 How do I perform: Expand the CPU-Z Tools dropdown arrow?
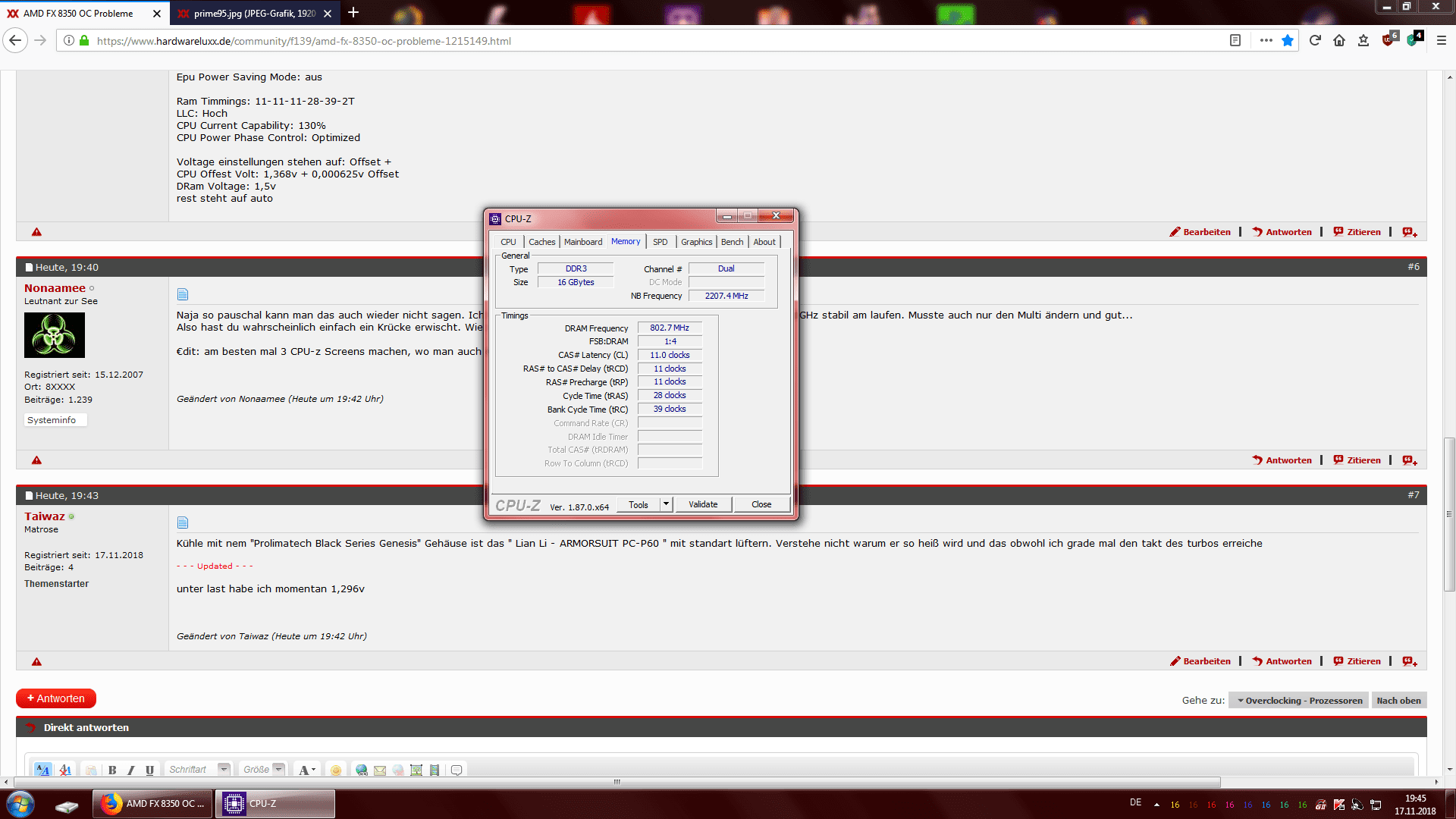[x=666, y=504]
